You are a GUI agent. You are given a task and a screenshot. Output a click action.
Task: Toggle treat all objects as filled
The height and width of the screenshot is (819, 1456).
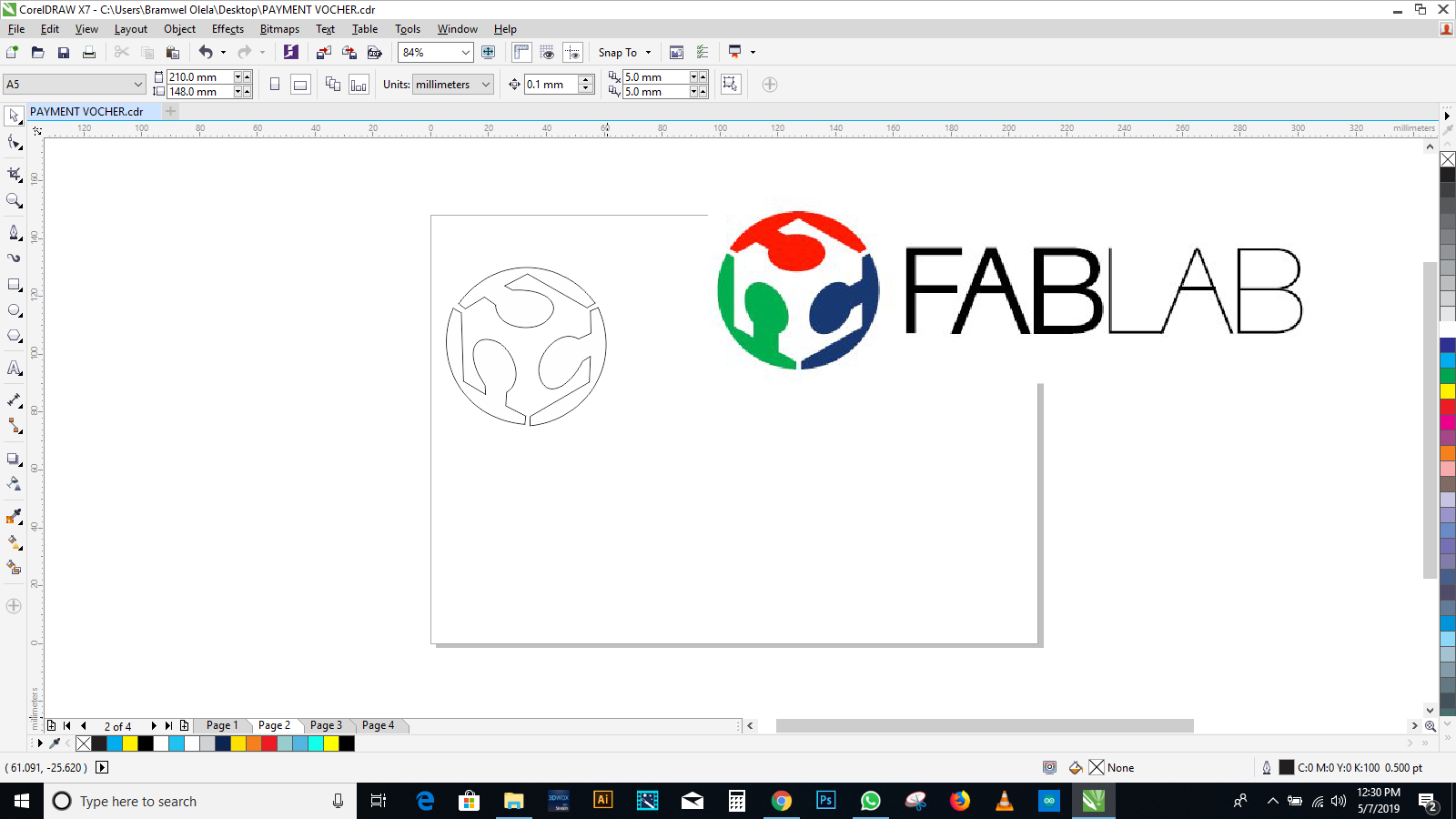(730, 85)
